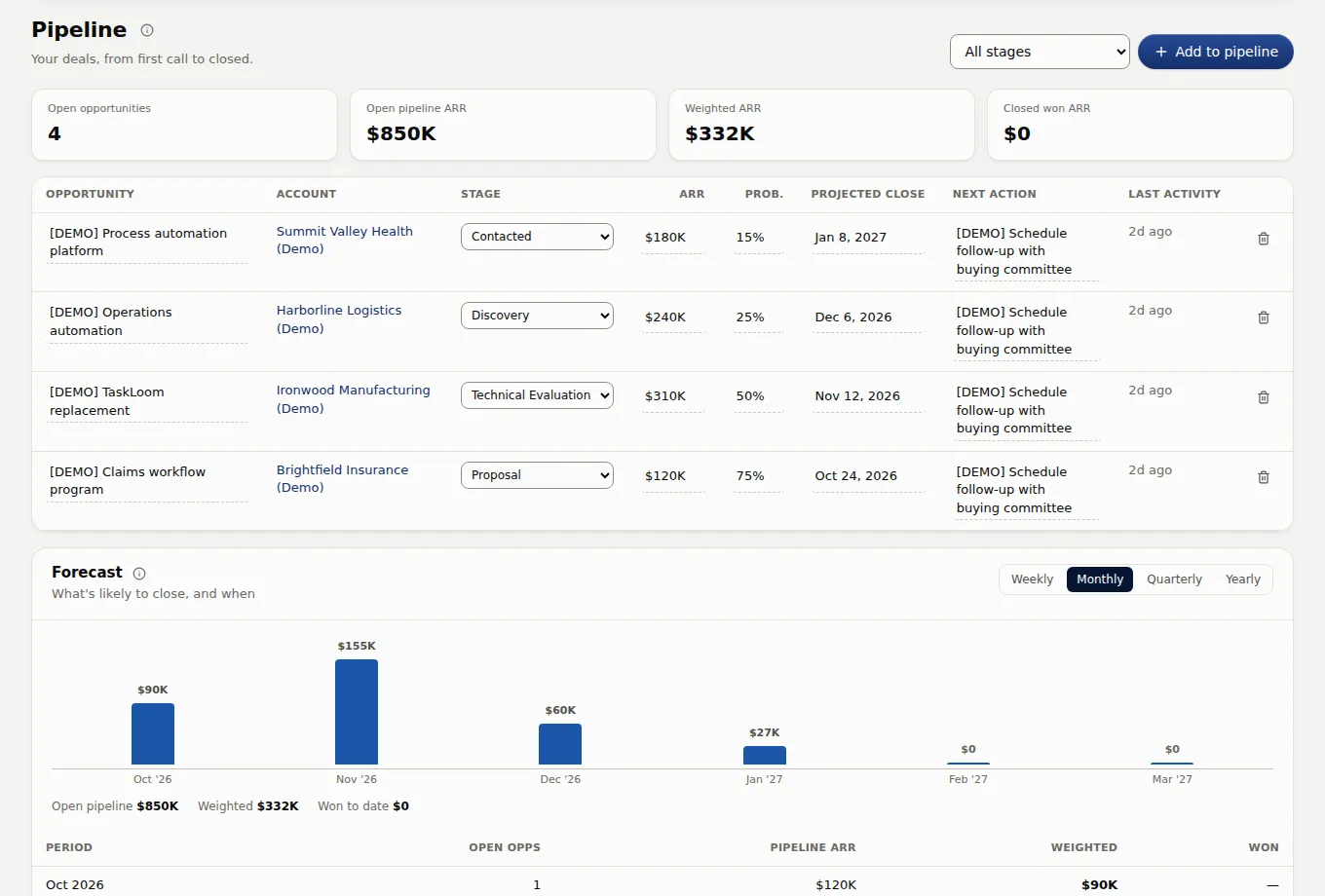Viewport: 1325px width, 896px height.
Task: Switch forecast view to Yearly
Action: (x=1243, y=579)
